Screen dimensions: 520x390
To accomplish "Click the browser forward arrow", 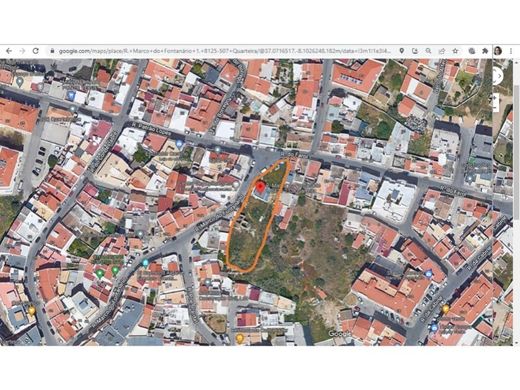I will (x=22, y=51).
